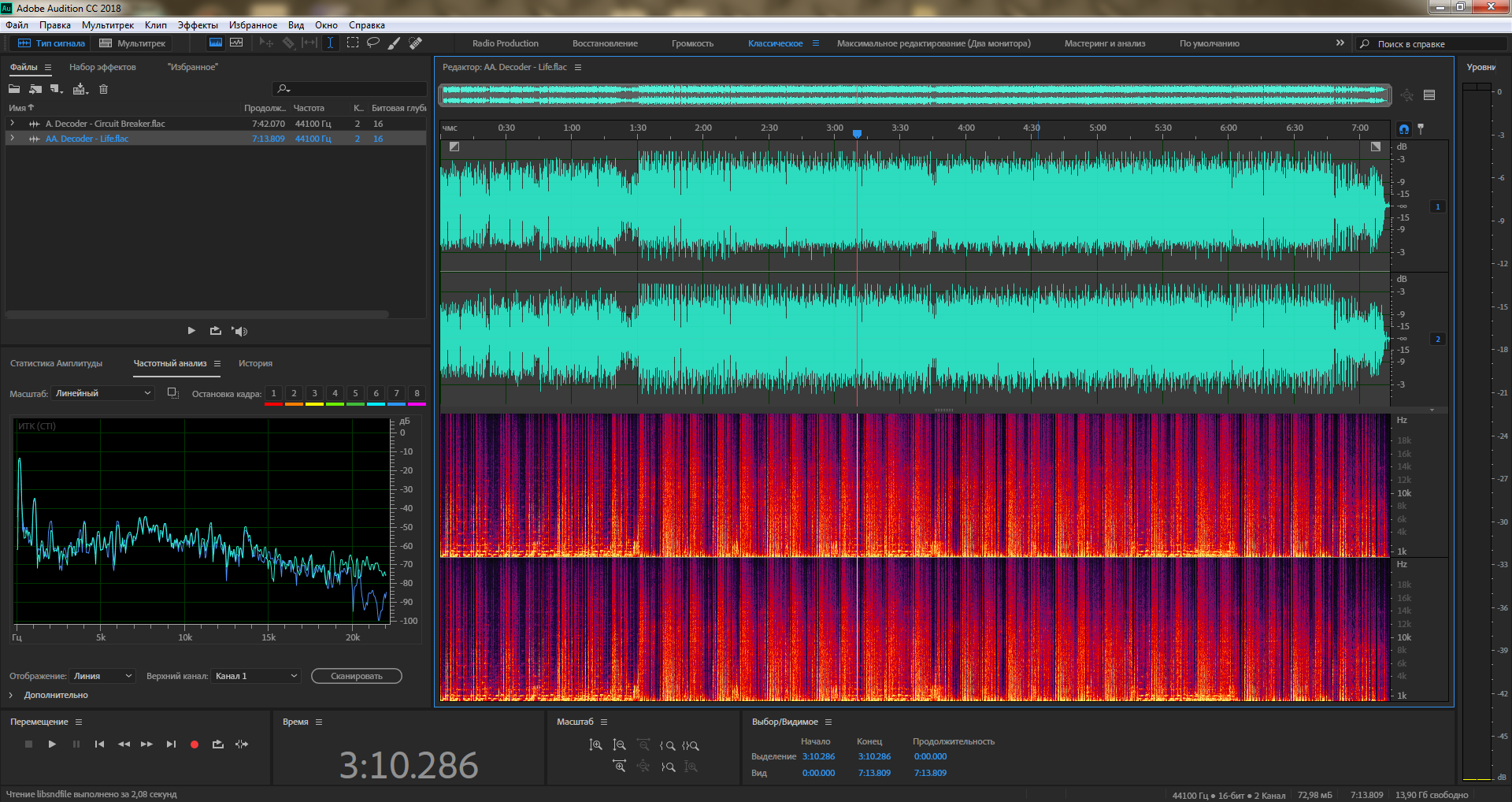Switch to Мультитрек view
Screen dimensions: 1512x802
click(x=132, y=43)
